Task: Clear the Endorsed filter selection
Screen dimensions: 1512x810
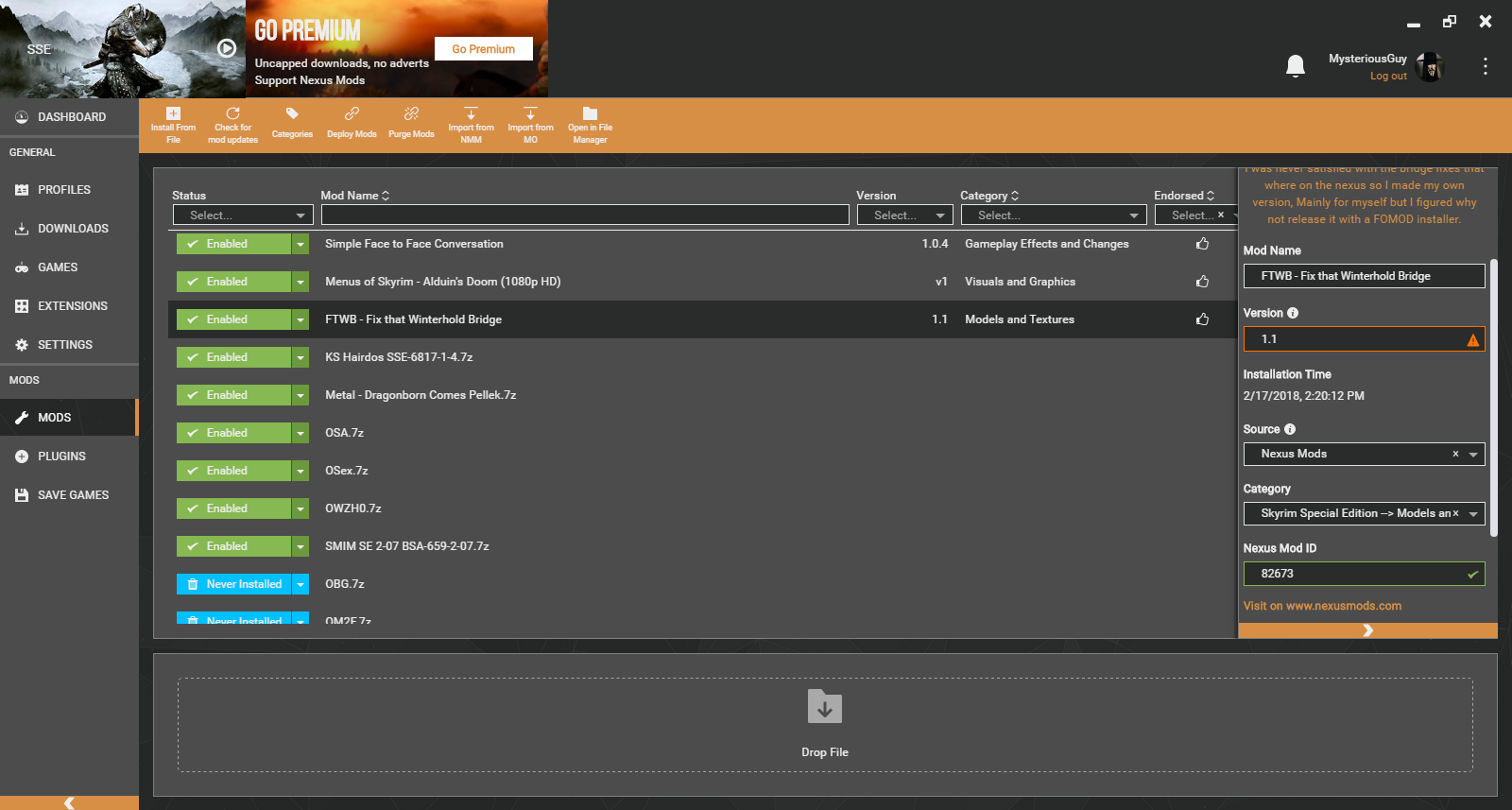Action: 1221,215
